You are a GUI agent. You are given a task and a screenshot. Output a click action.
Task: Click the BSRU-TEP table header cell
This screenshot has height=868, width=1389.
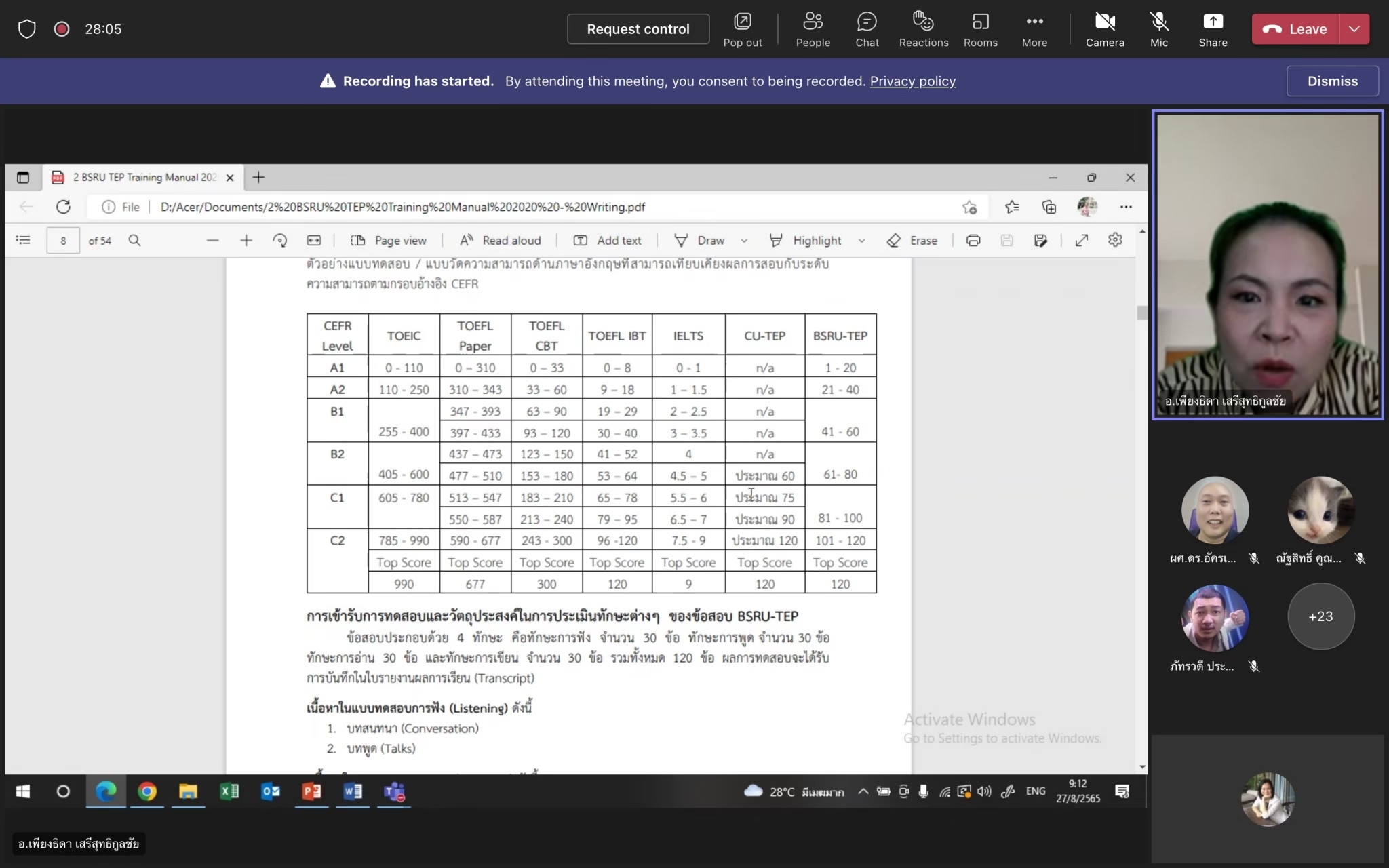(x=840, y=336)
